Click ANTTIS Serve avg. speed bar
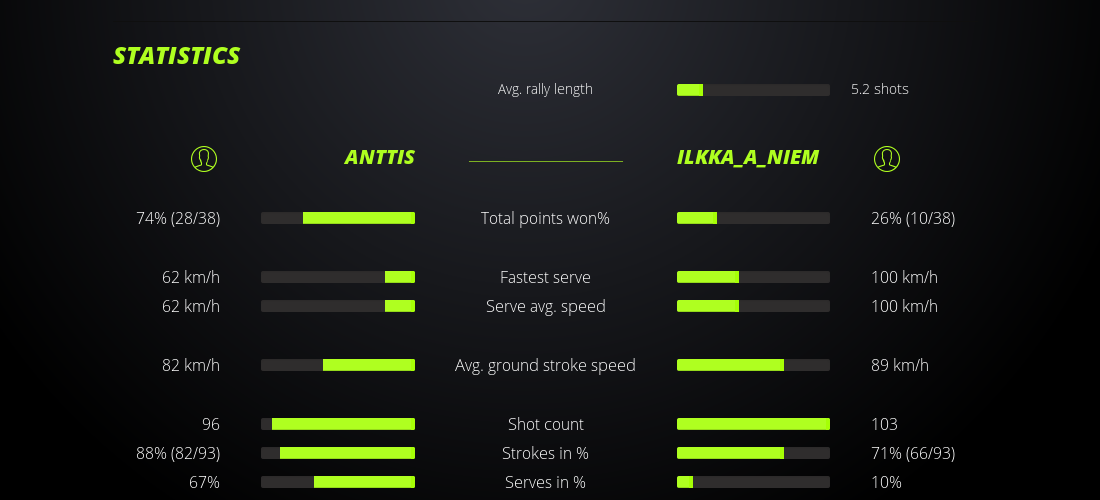The width and height of the screenshot is (1100, 500). click(338, 306)
